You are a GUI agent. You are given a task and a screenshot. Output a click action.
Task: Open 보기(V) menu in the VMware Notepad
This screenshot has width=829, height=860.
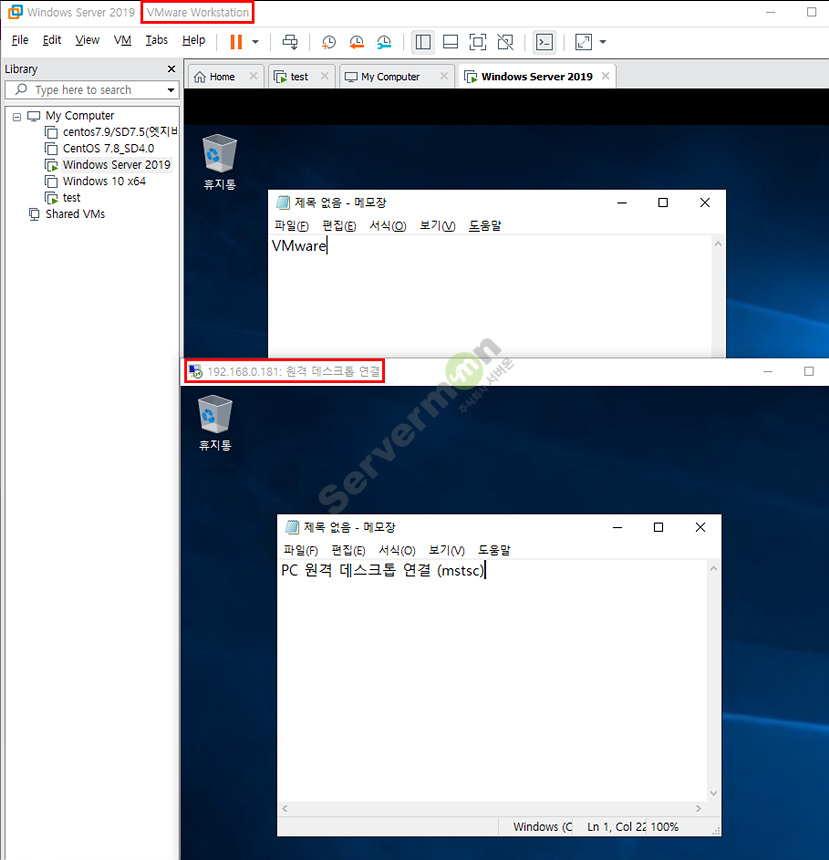point(437,226)
